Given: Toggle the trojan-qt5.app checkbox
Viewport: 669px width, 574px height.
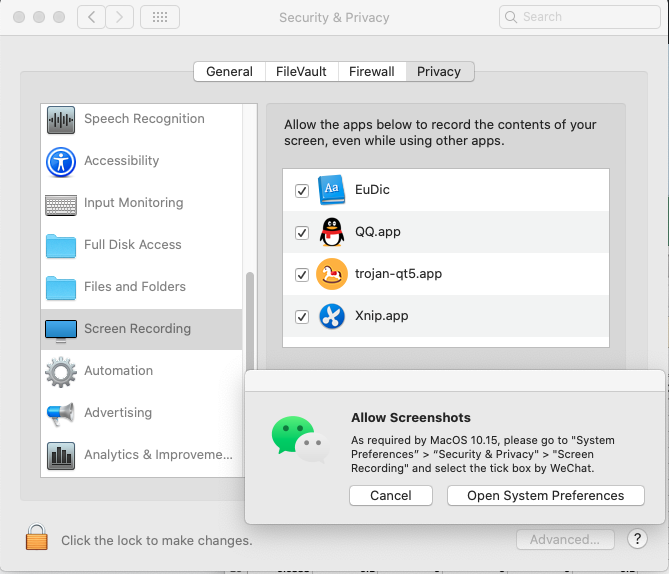Looking at the screenshot, I should click(x=302, y=274).
